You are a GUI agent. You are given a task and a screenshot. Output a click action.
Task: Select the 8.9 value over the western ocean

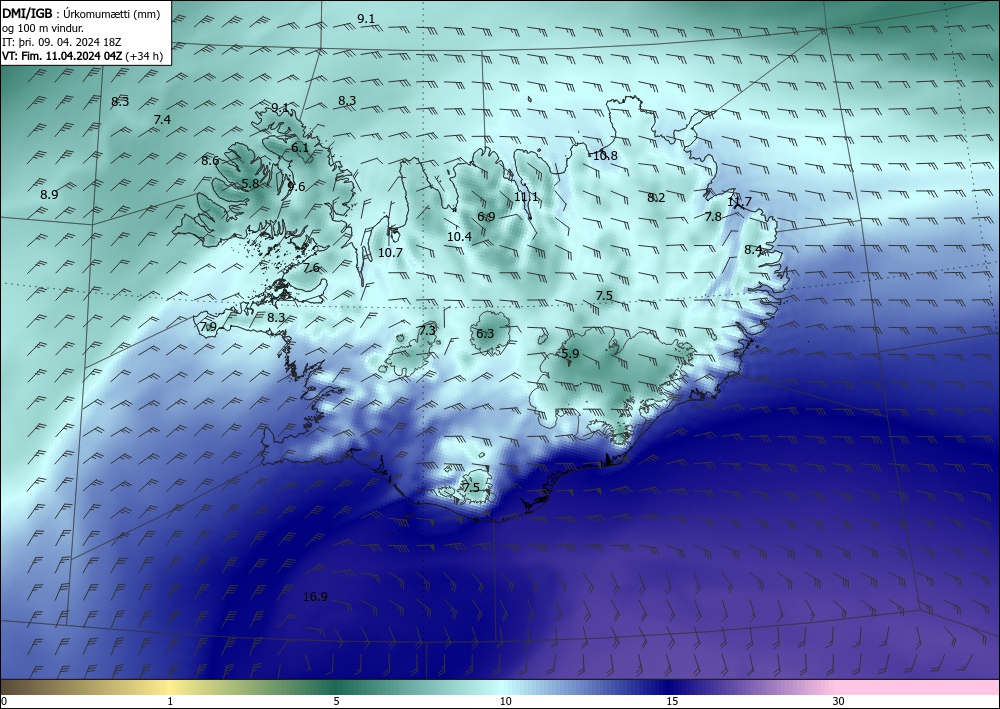coord(49,194)
